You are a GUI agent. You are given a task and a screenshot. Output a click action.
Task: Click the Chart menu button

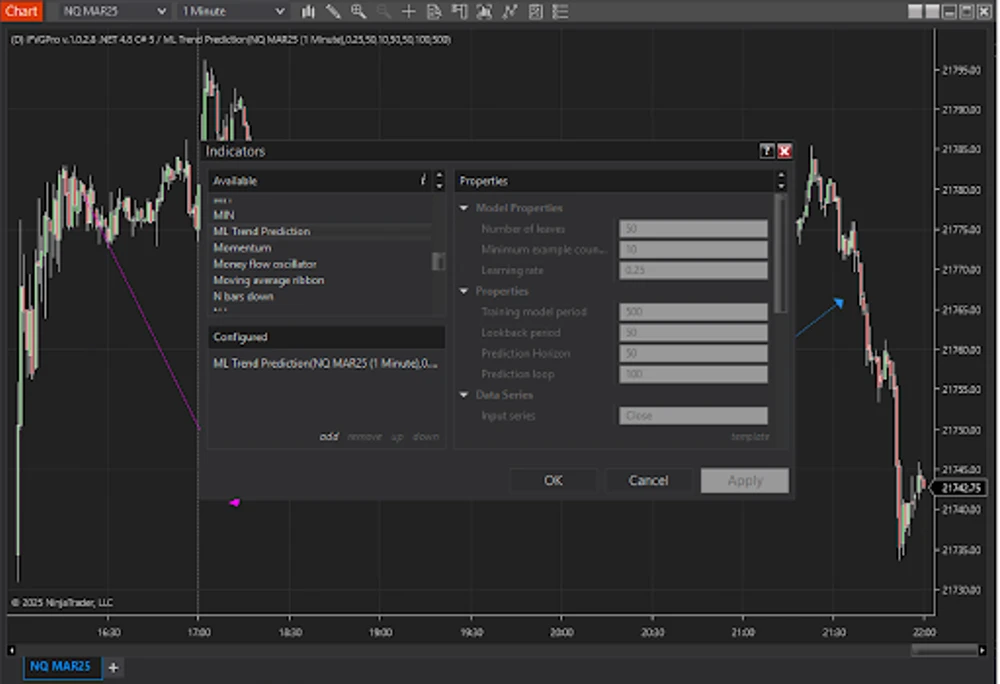pos(21,11)
